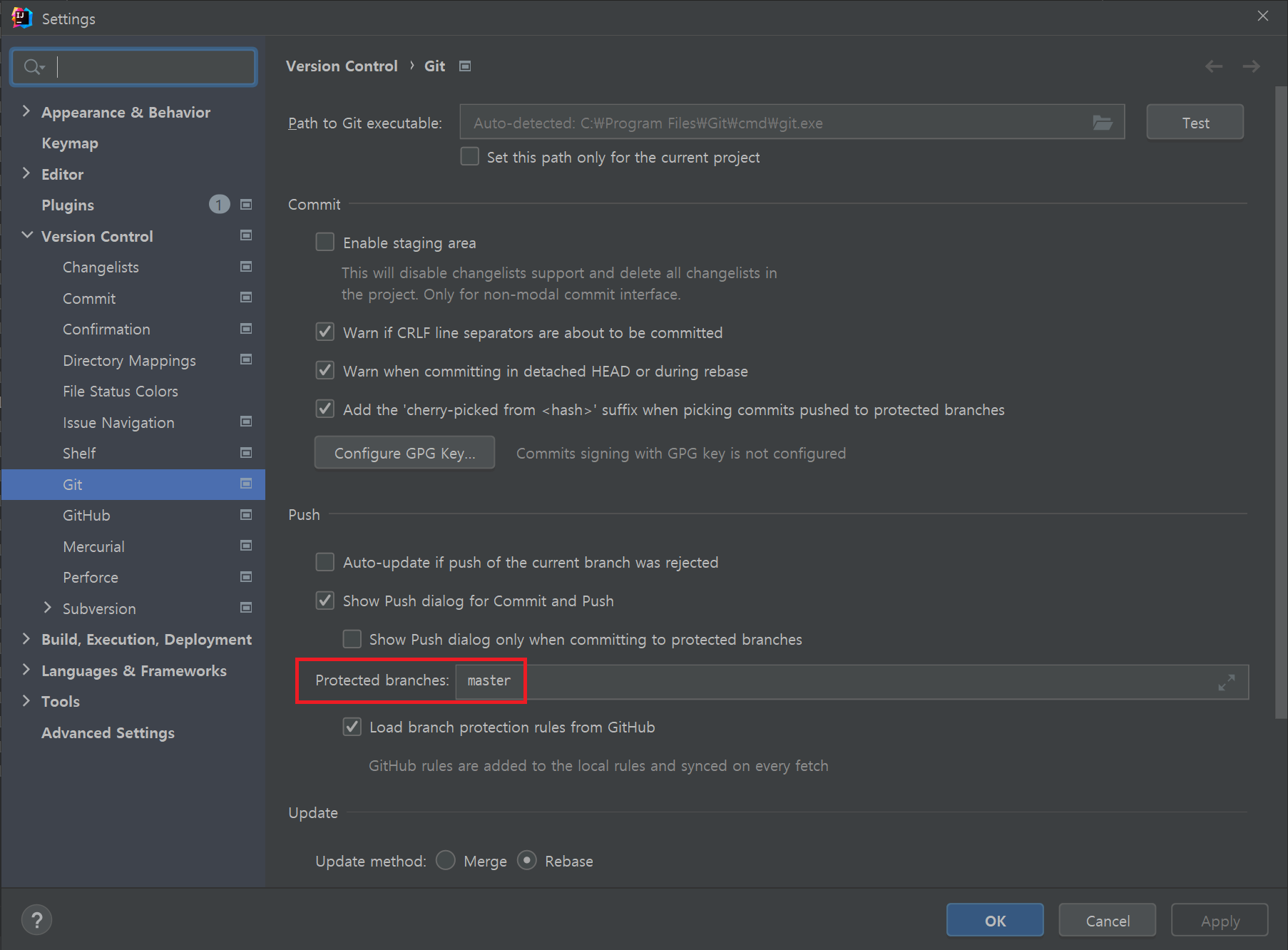Toggle 'Load branch protection rules from GitHub'
1288x950 pixels.
tap(352, 727)
